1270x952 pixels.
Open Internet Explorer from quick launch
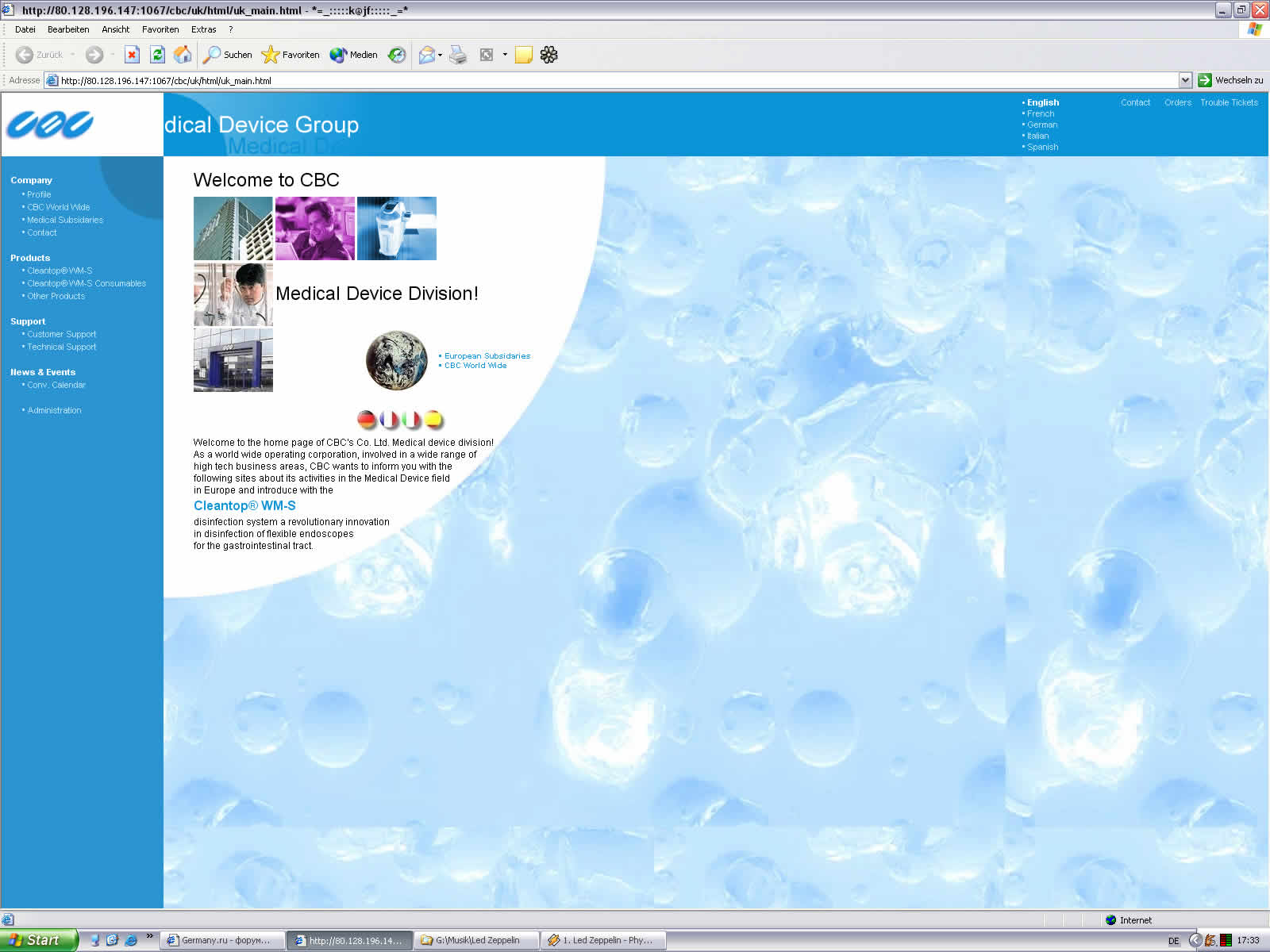(x=130, y=940)
